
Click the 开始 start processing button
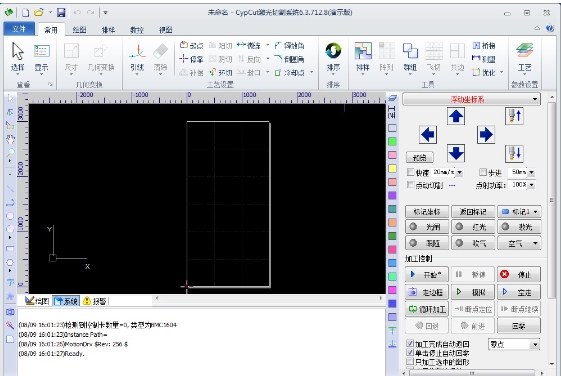pyautogui.click(x=427, y=274)
